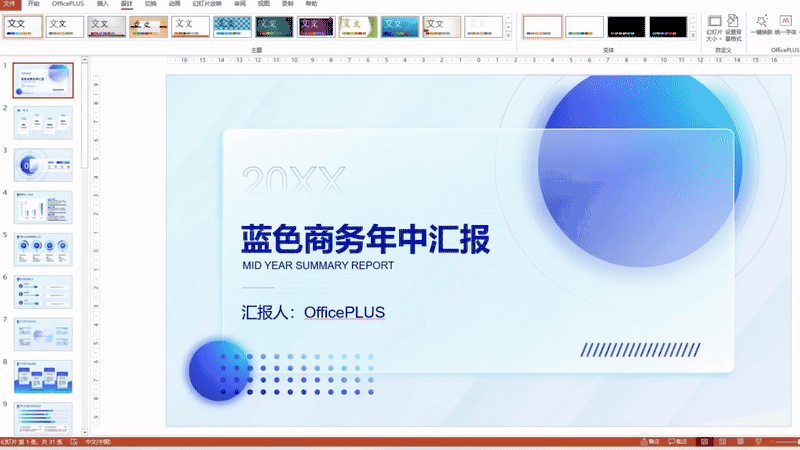Select slide 7 thumbnail in the panel
800x450 pixels.
coord(43,334)
